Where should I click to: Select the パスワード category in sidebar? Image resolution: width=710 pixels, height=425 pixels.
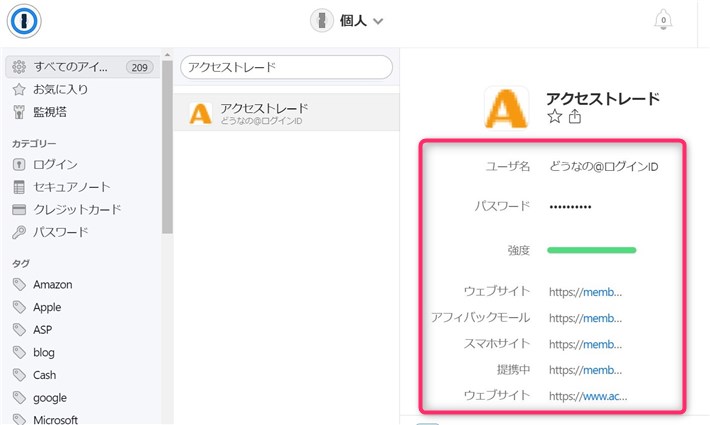(x=60, y=232)
